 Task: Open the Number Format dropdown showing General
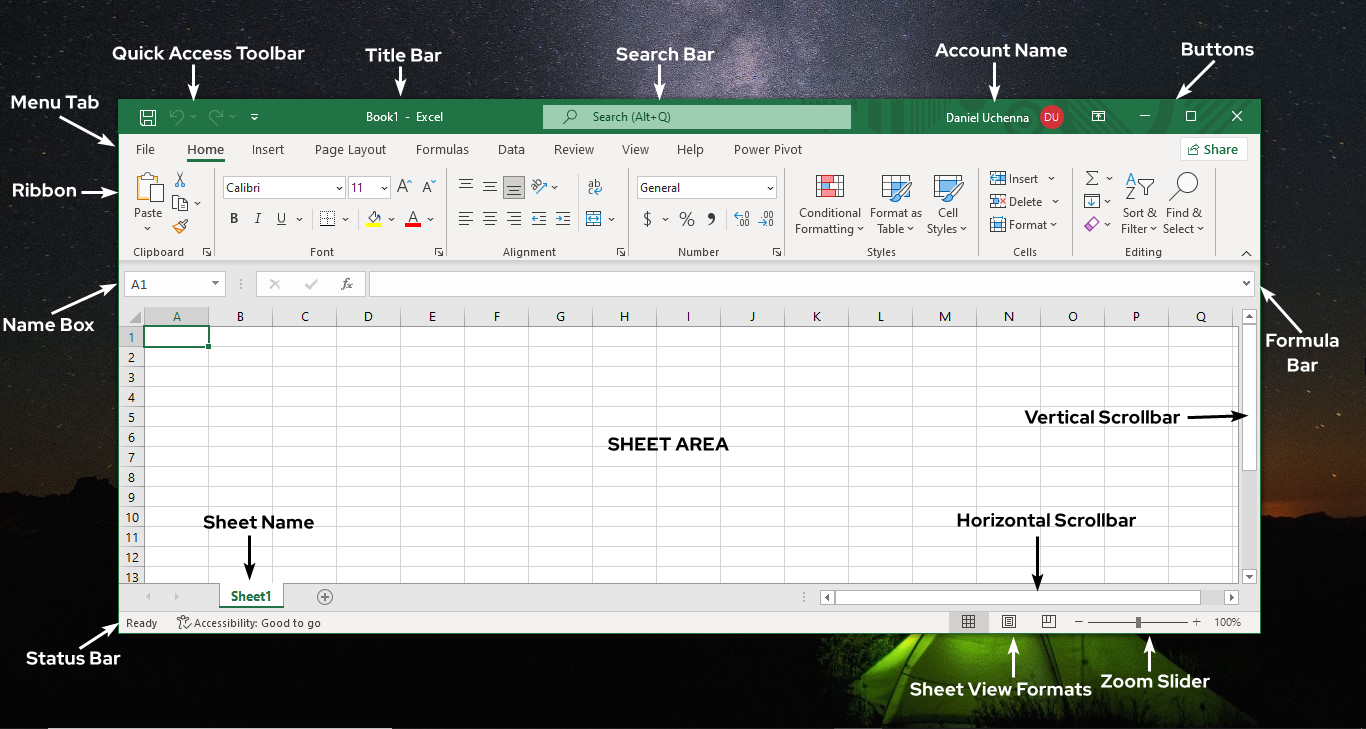706,187
